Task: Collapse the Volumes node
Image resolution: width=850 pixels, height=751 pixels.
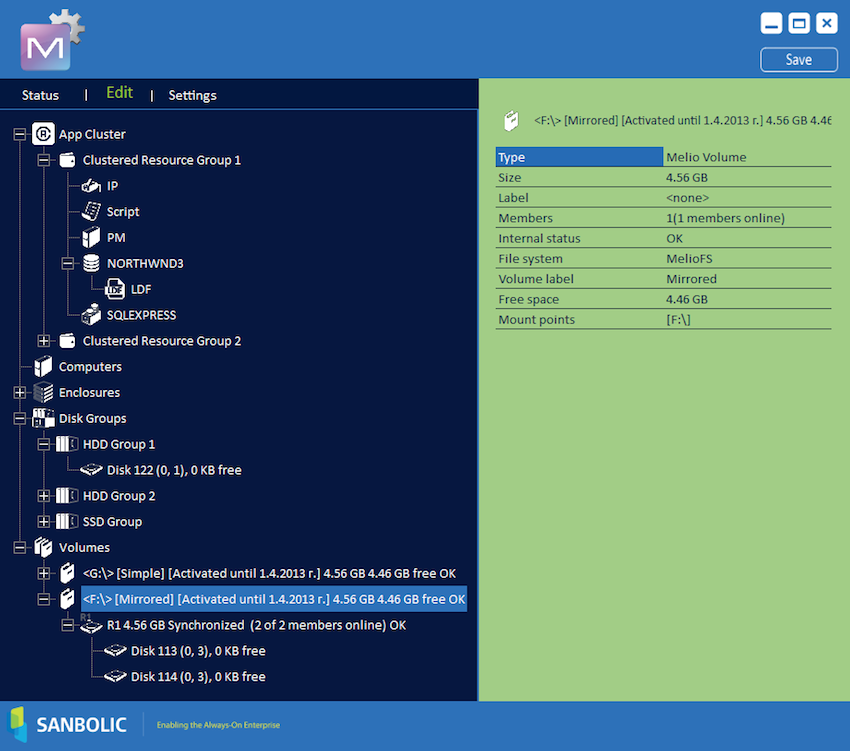Action: tap(20, 547)
